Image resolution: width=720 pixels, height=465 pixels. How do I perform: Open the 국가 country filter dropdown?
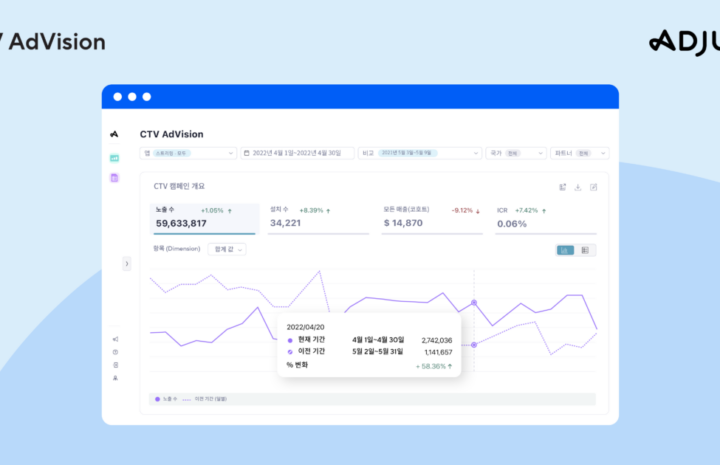[516, 153]
